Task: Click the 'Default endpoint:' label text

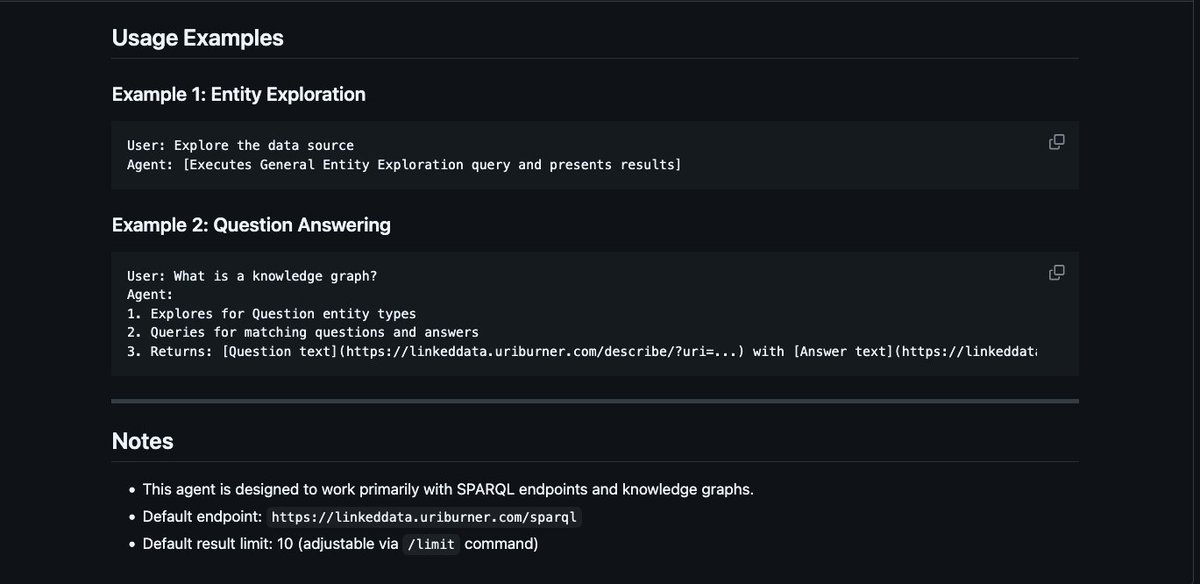Action: pos(202,517)
